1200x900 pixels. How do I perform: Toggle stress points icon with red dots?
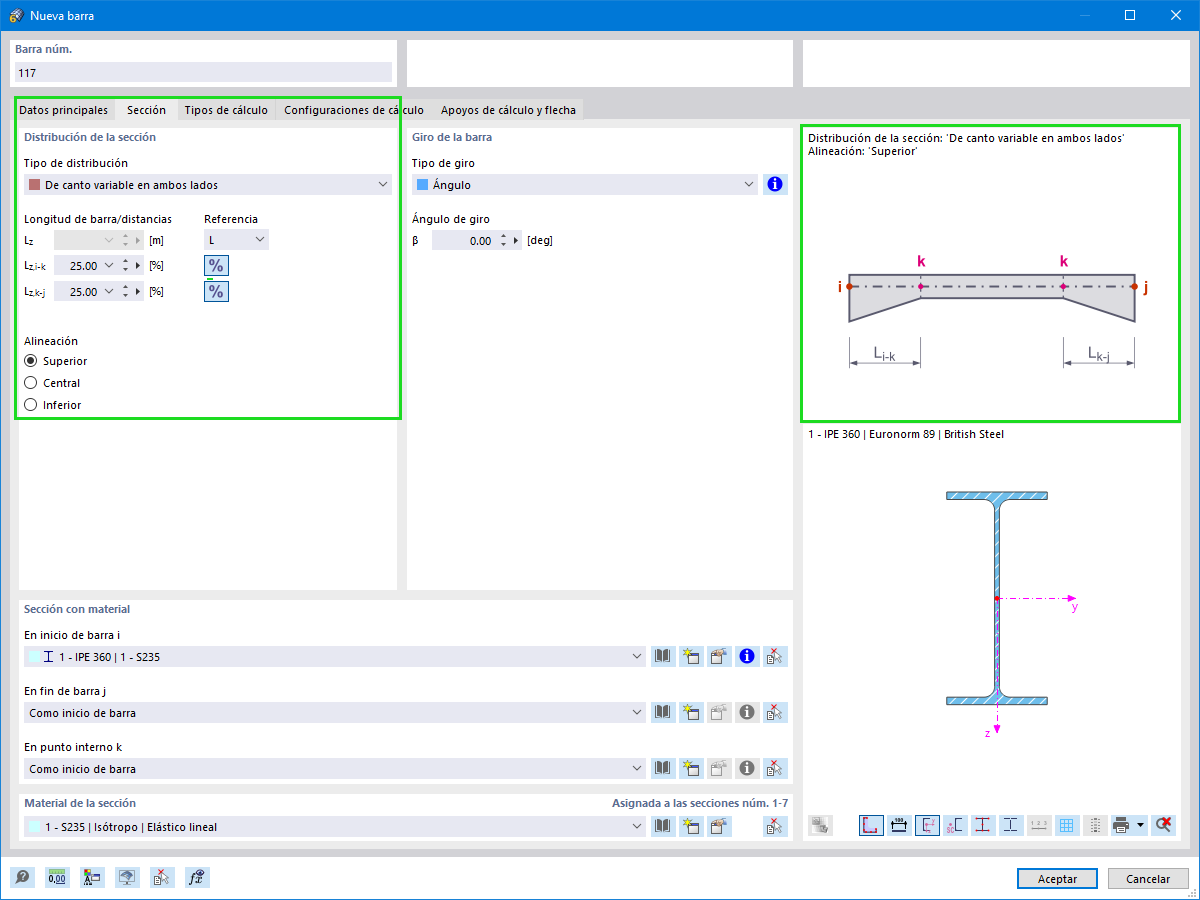coord(983,825)
